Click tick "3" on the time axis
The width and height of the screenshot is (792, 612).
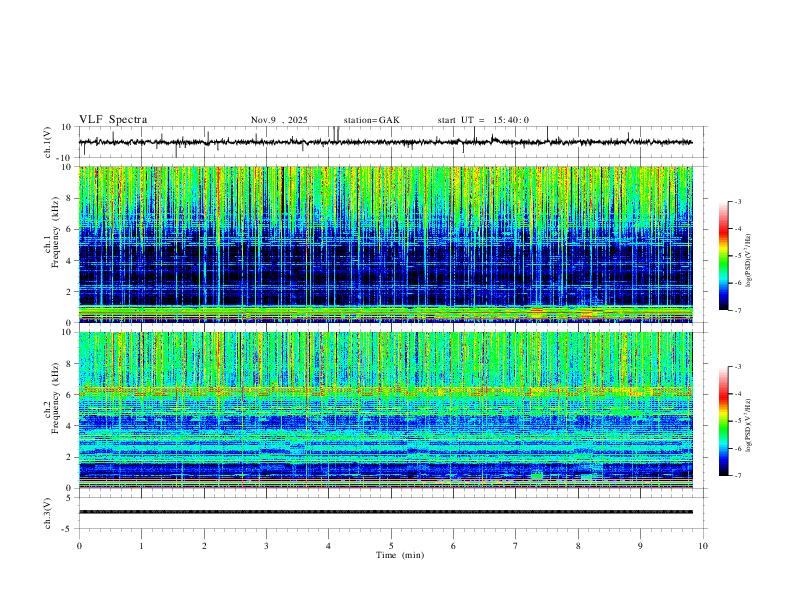pyautogui.click(x=266, y=546)
